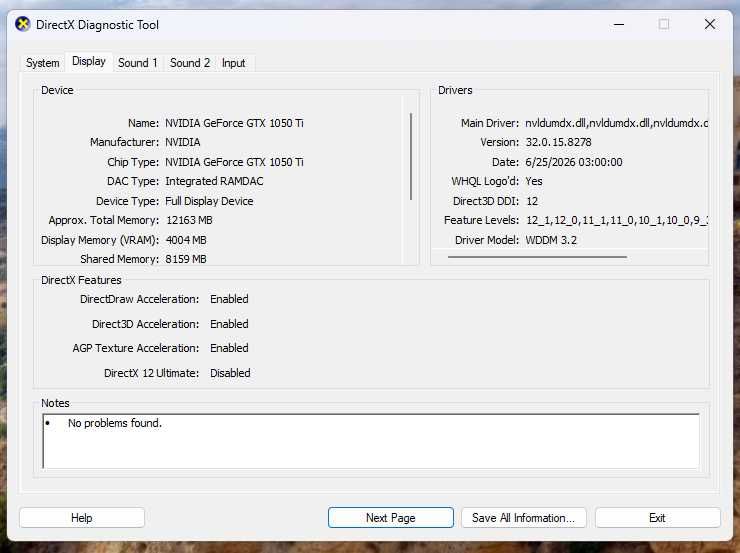Click the WDDM 3.2 driver model value
Image resolution: width=740 pixels, height=553 pixels.
551,240
